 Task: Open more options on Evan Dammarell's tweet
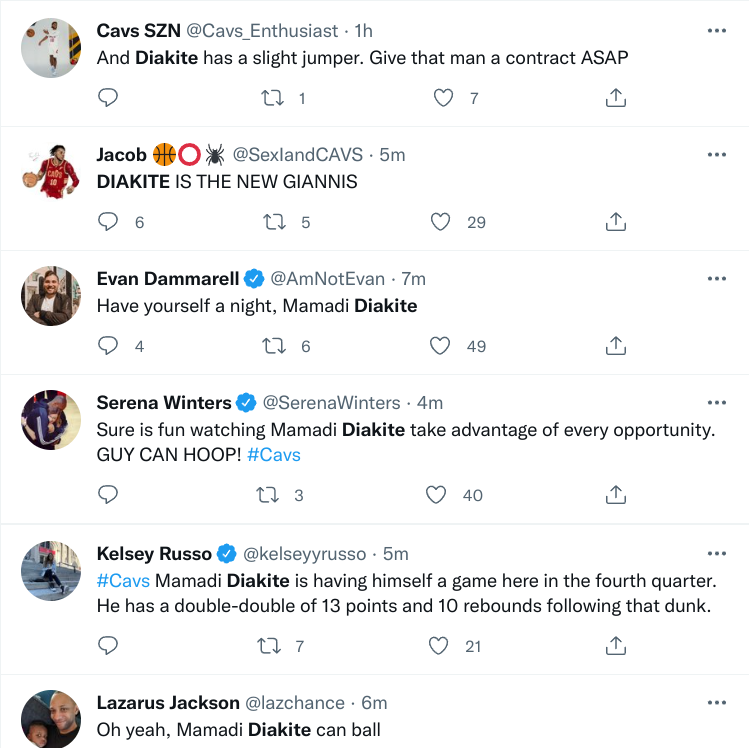(x=716, y=278)
